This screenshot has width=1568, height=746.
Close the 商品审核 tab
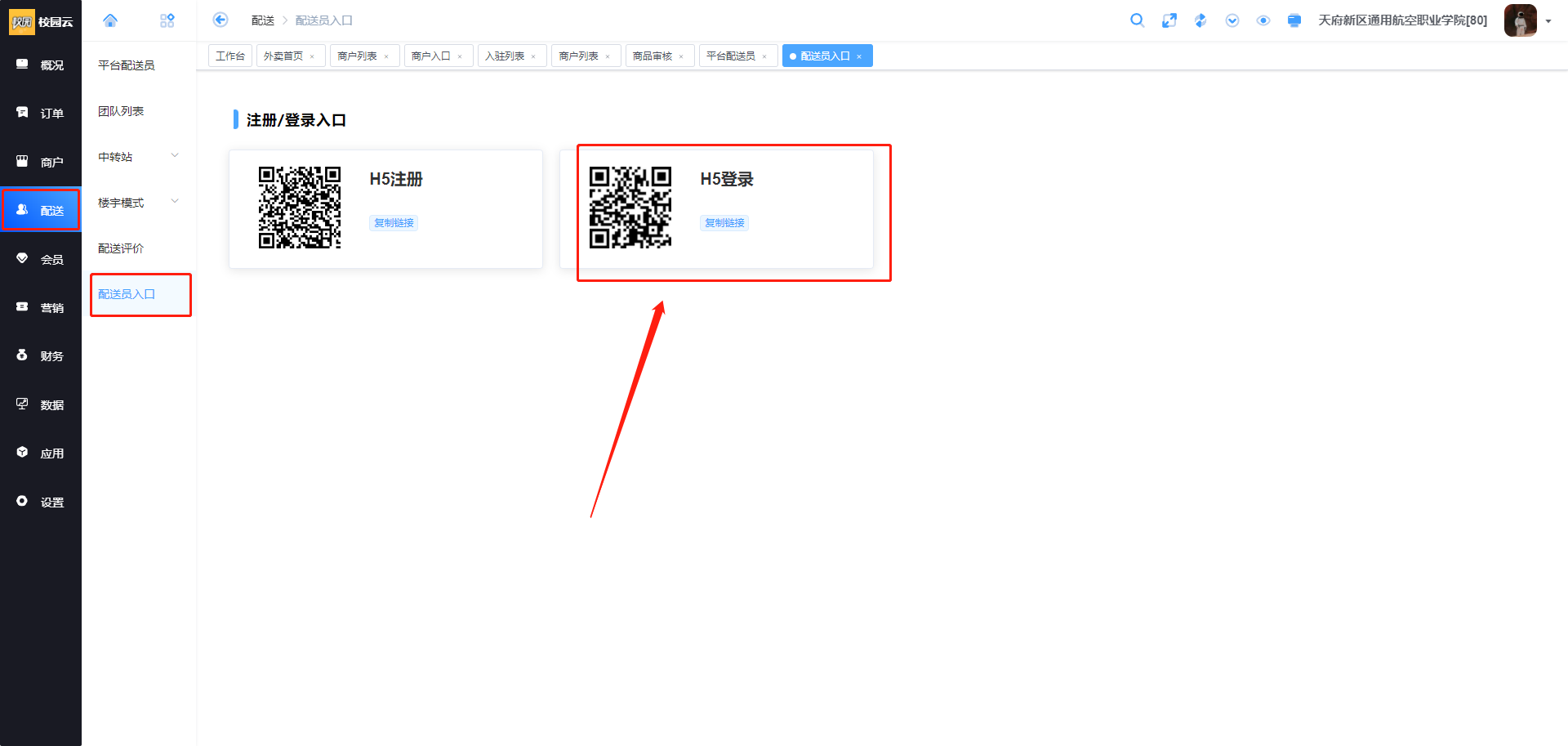[x=681, y=56]
